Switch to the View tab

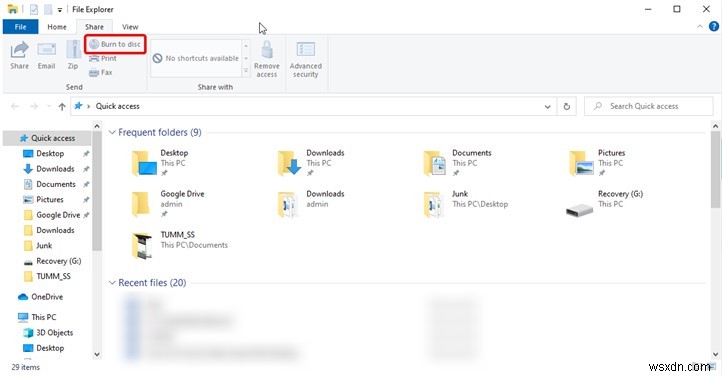click(x=130, y=27)
